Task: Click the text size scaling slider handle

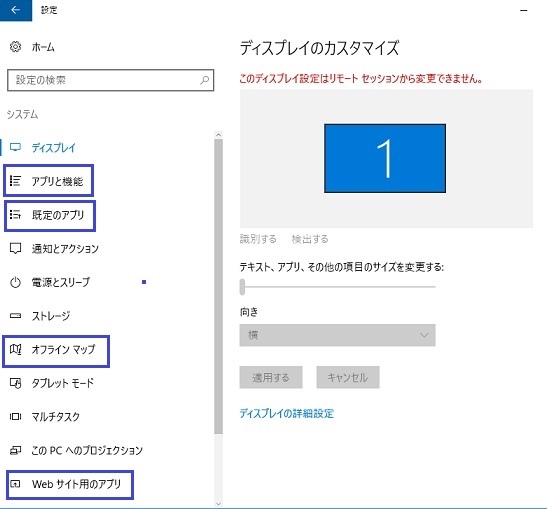Action: point(242,287)
